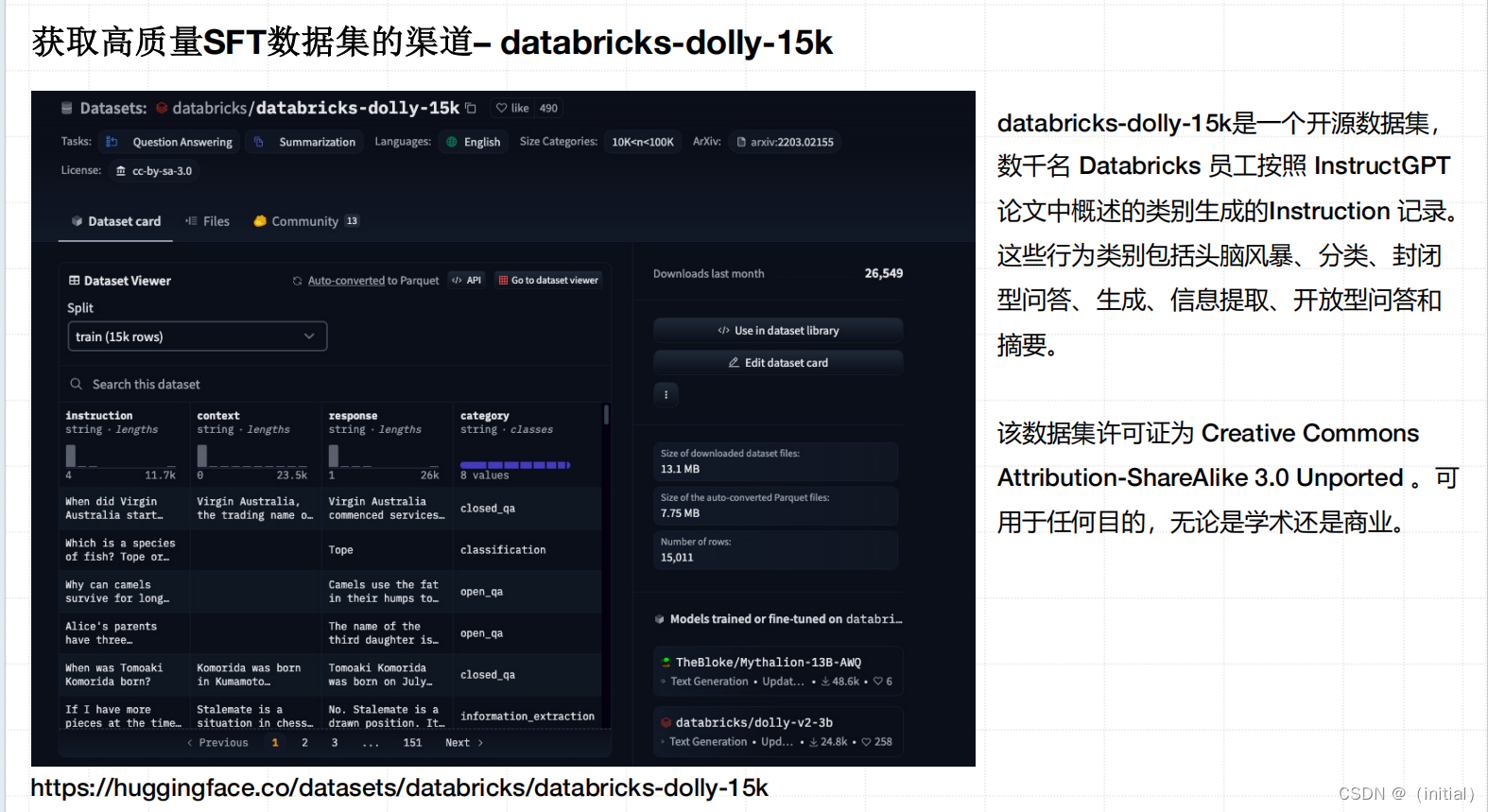This screenshot has height=812, width=1488.
Task: Select the 'When was Tomoaki Komorida born' cell
Action: [124, 675]
